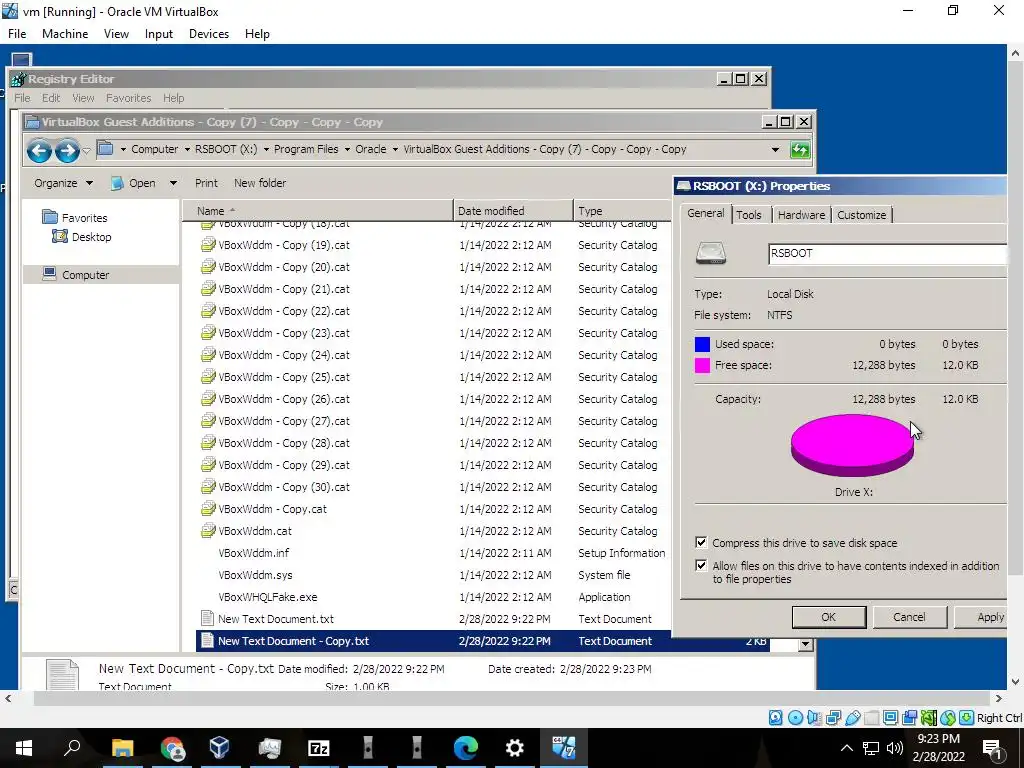1024x768 pixels.
Task: Click the VirtualBox keyboard capture arrow icon
Action: (967, 718)
